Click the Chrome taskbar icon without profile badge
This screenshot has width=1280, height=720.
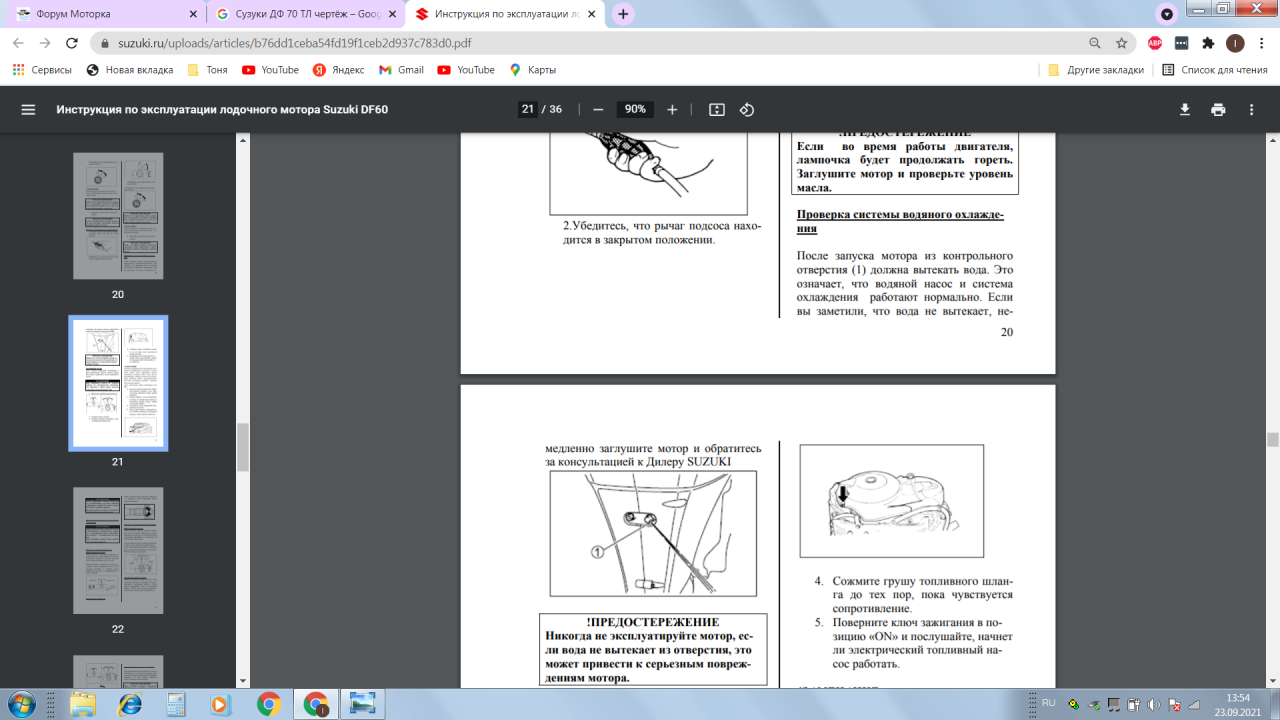[x=268, y=703]
